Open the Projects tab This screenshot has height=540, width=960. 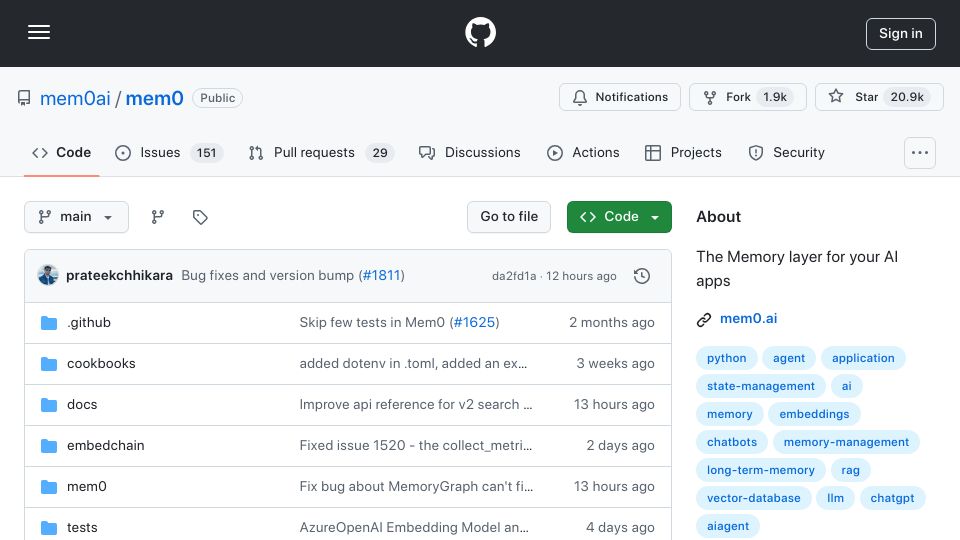click(683, 152)
